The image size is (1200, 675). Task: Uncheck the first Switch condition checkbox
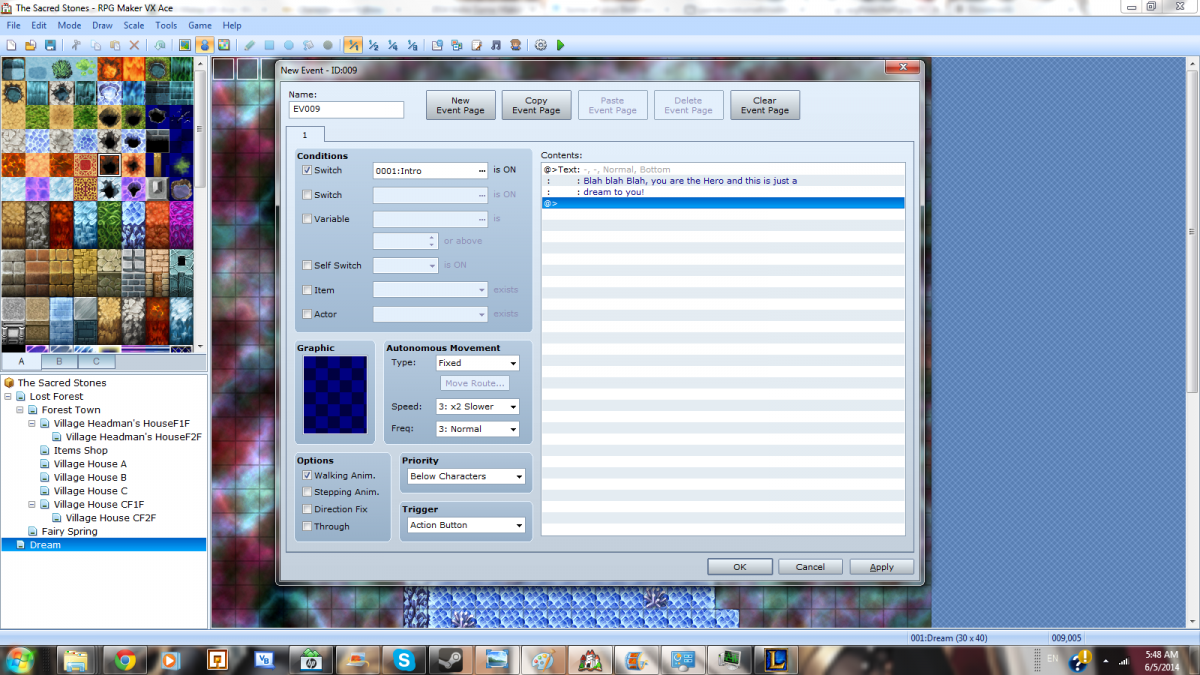(x=307, y=170)
